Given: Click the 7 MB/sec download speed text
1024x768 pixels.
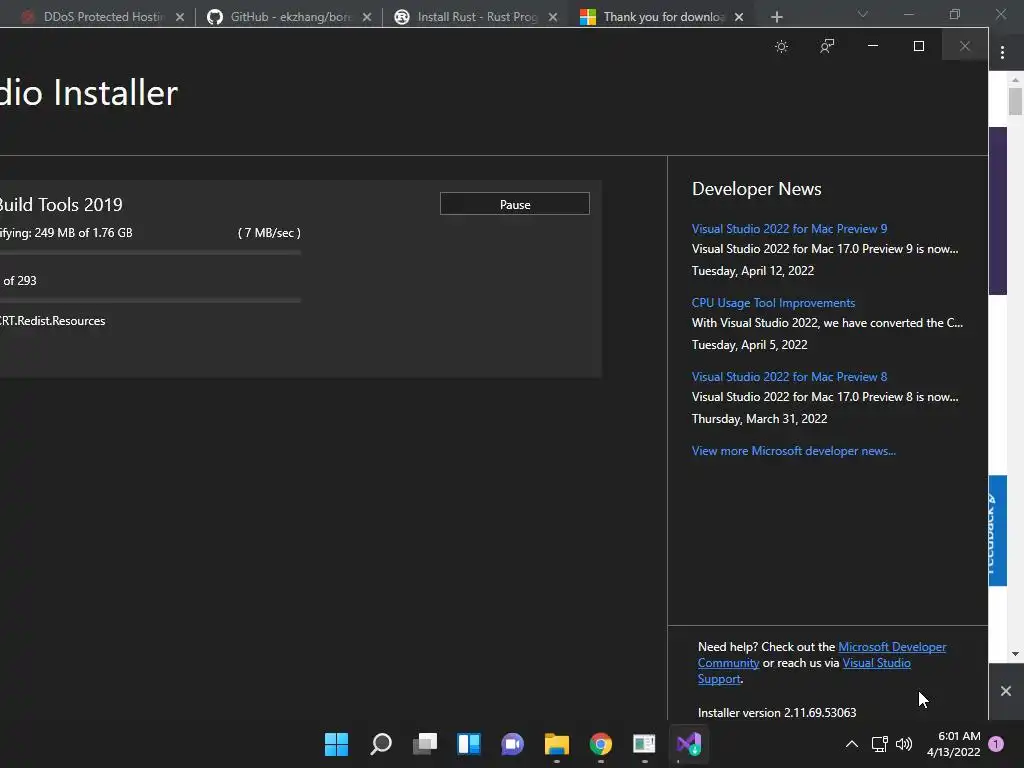Looking at the screenshot, I should click(269, 232).
